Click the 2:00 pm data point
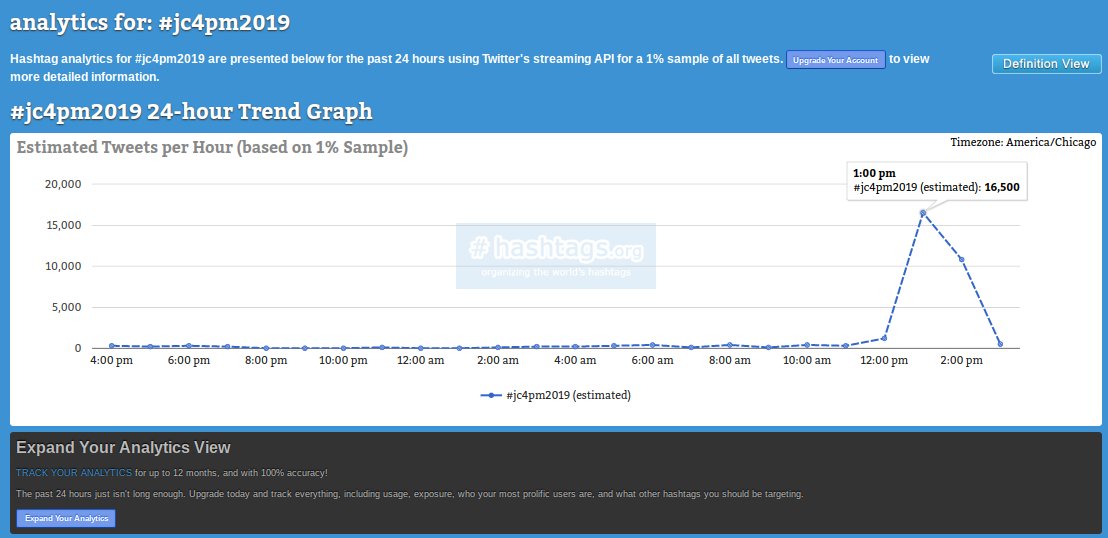 point(961,259)
